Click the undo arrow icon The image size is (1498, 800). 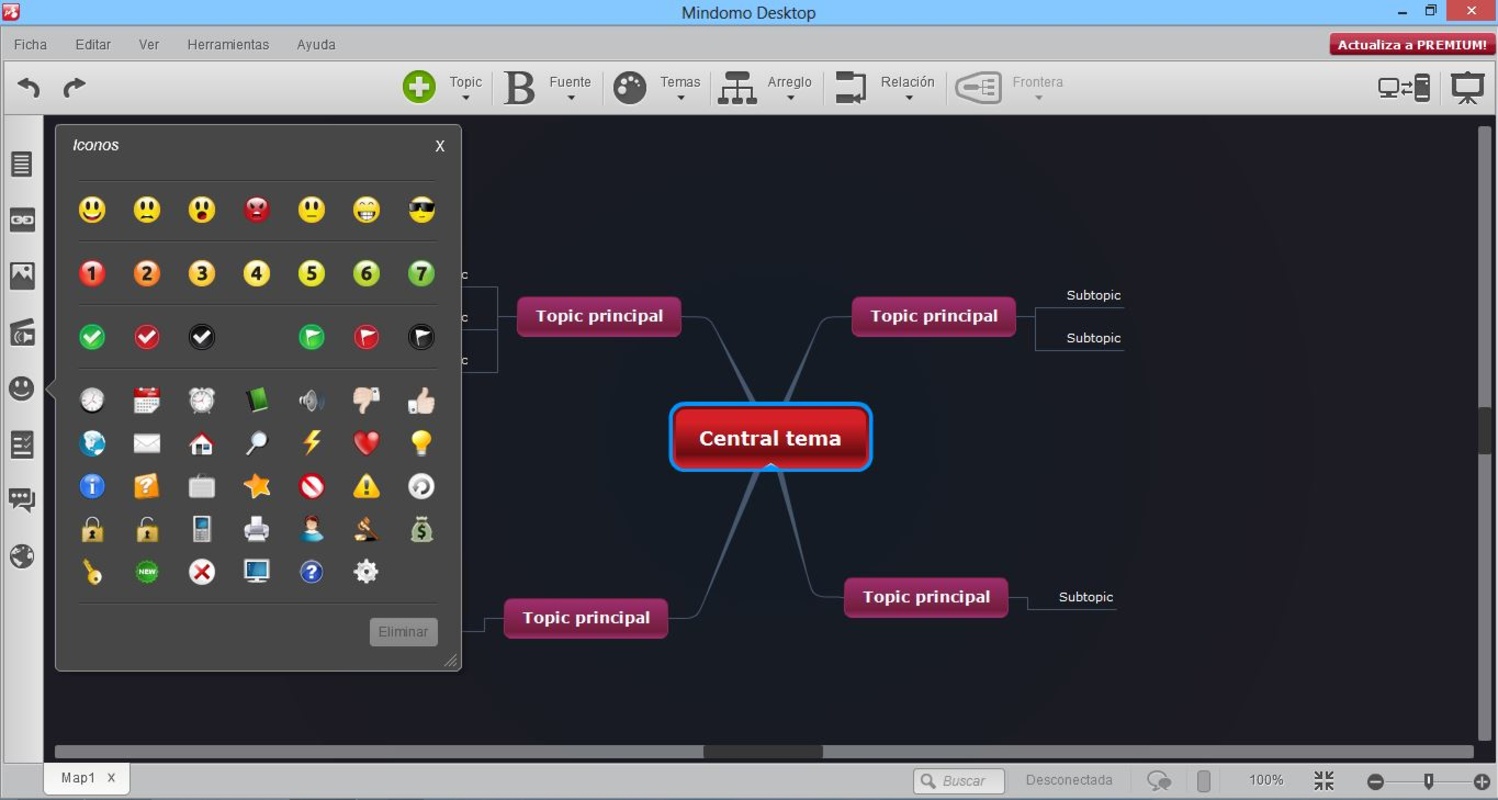[x=29, y=88]
